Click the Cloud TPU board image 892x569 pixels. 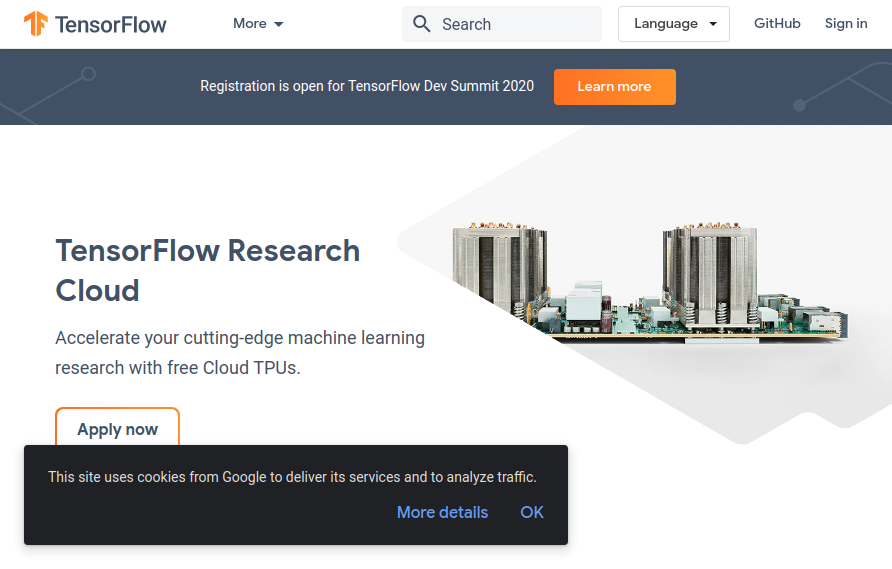point(650,283)
